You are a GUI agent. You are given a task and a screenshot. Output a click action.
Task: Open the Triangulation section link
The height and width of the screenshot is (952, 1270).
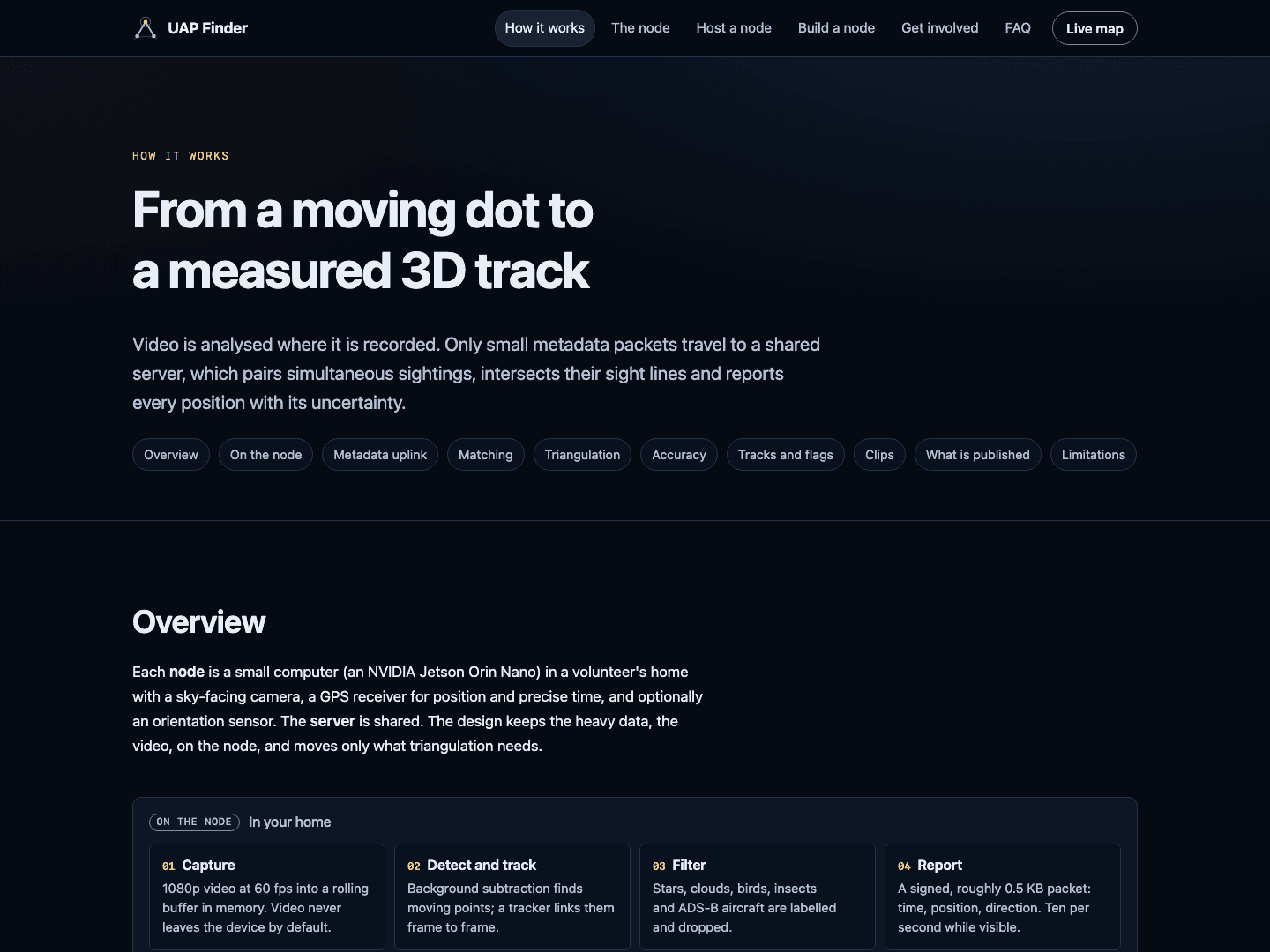point(582,455)
